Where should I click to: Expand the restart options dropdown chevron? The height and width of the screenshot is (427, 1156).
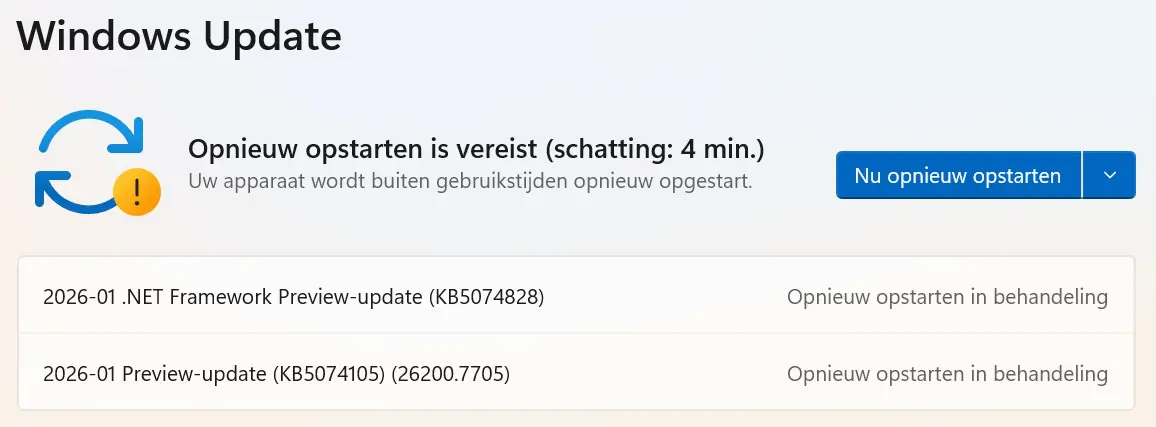coord(1109,175)
